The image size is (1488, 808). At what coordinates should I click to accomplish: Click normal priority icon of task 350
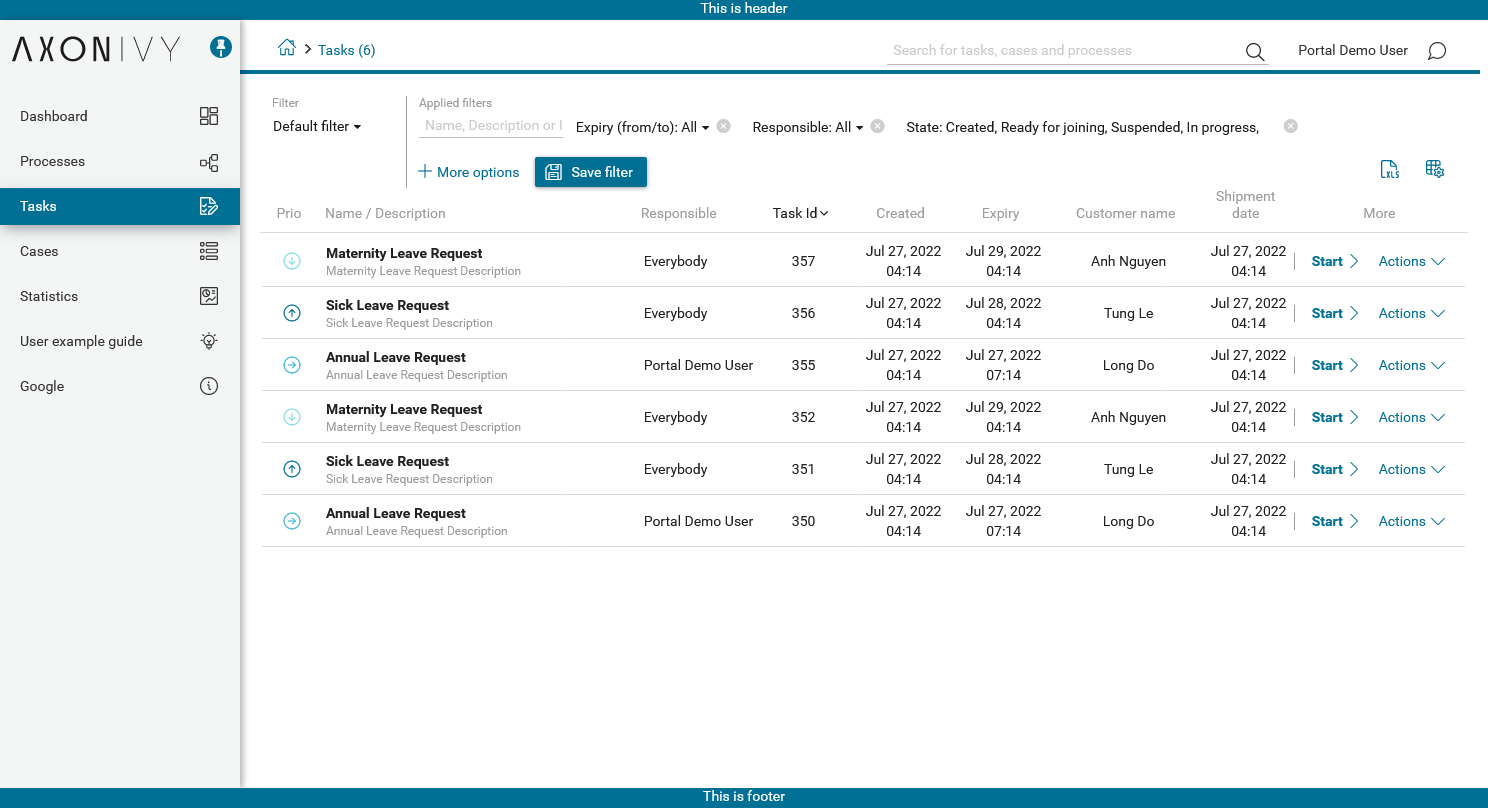pyautogui.click(x=292, y=521)
